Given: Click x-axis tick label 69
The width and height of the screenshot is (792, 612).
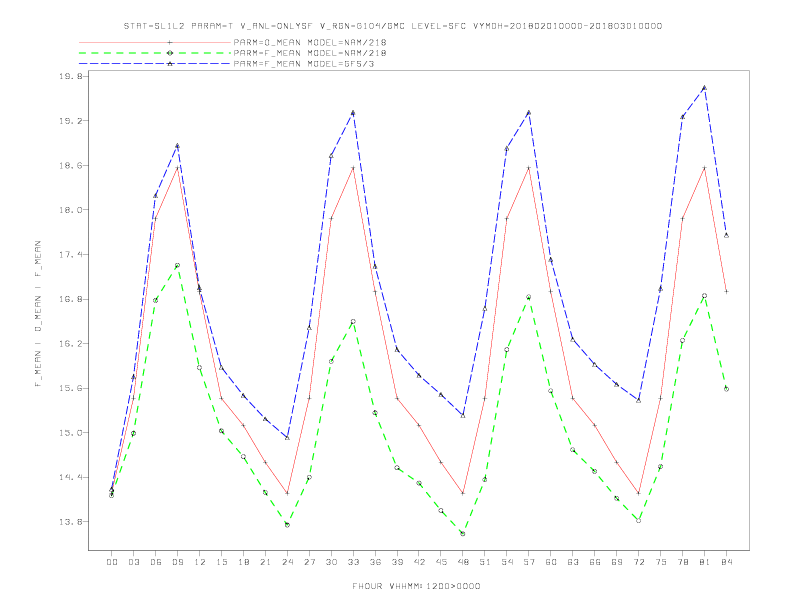Looking at the screenshot, I should pos(617,562).
